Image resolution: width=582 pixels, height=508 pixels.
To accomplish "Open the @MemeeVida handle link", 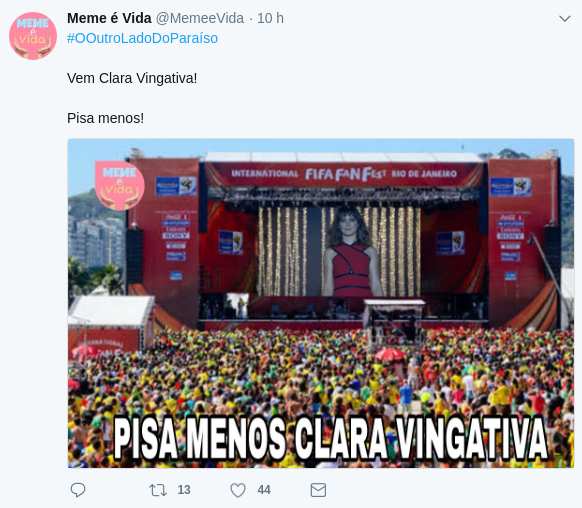I will (x=200, y=18).
